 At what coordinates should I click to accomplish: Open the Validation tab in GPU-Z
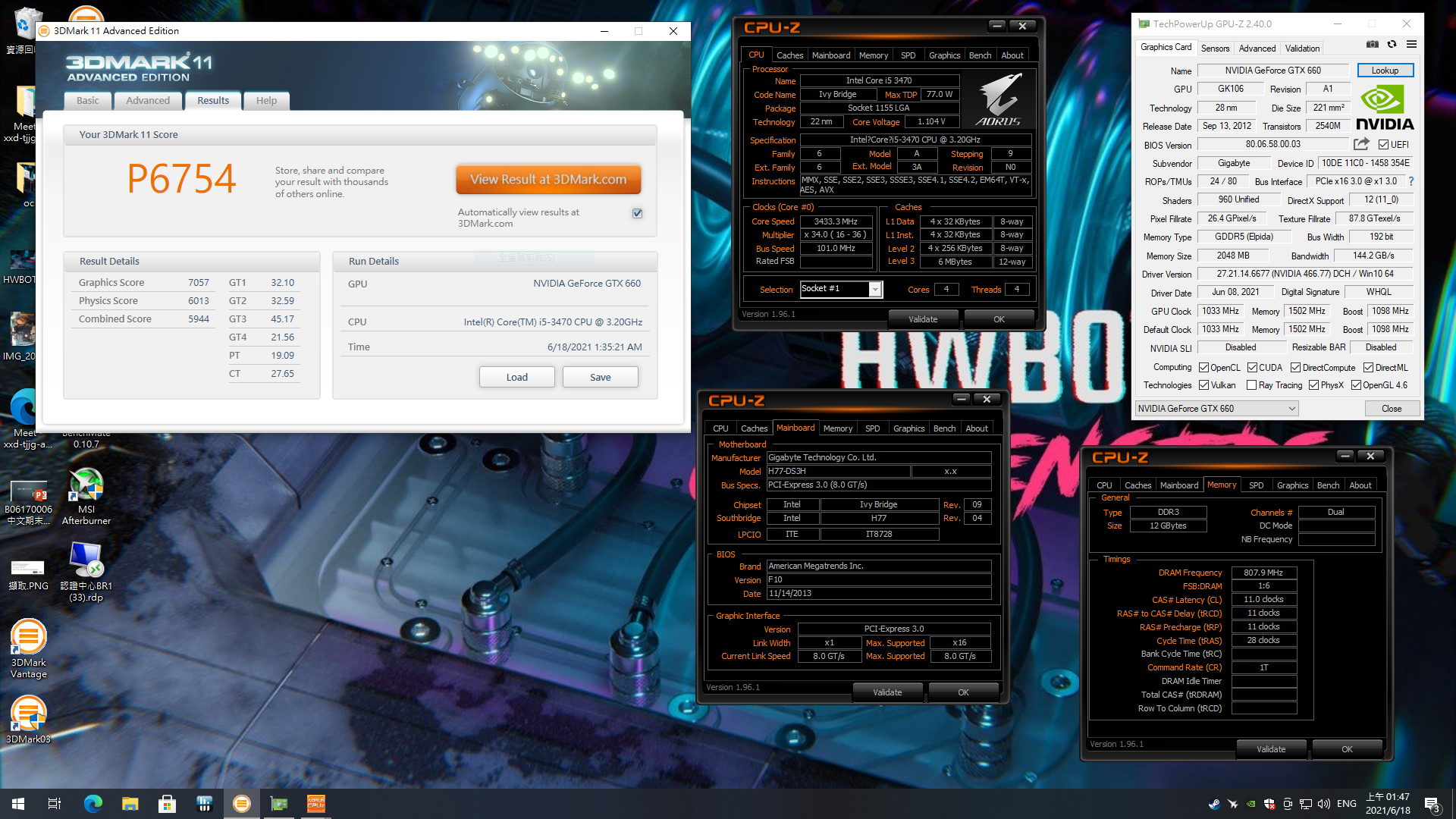click(1302, 49)
